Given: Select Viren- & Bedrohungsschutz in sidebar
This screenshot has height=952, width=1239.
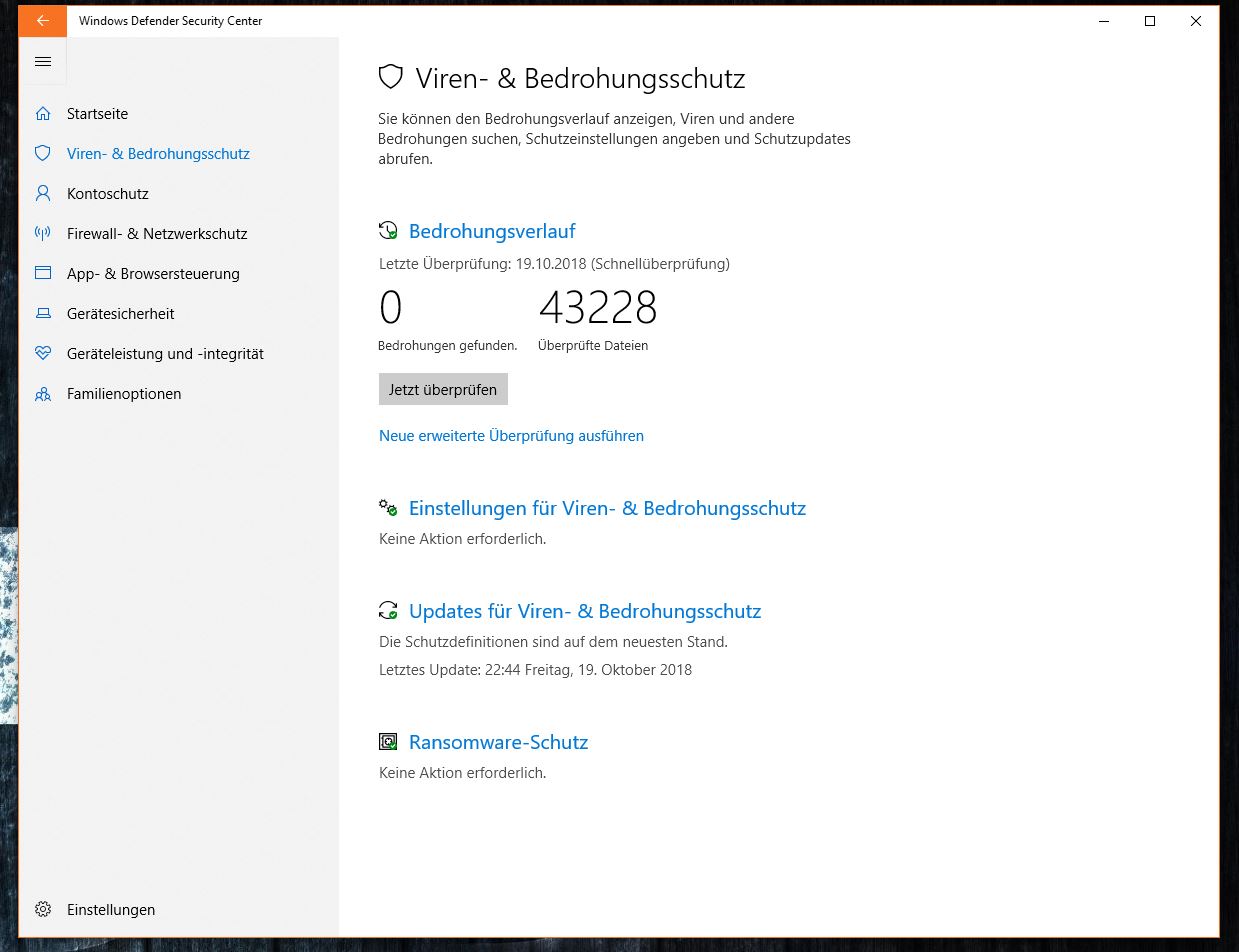Looking at the screenshot, I should coord(158,154).
